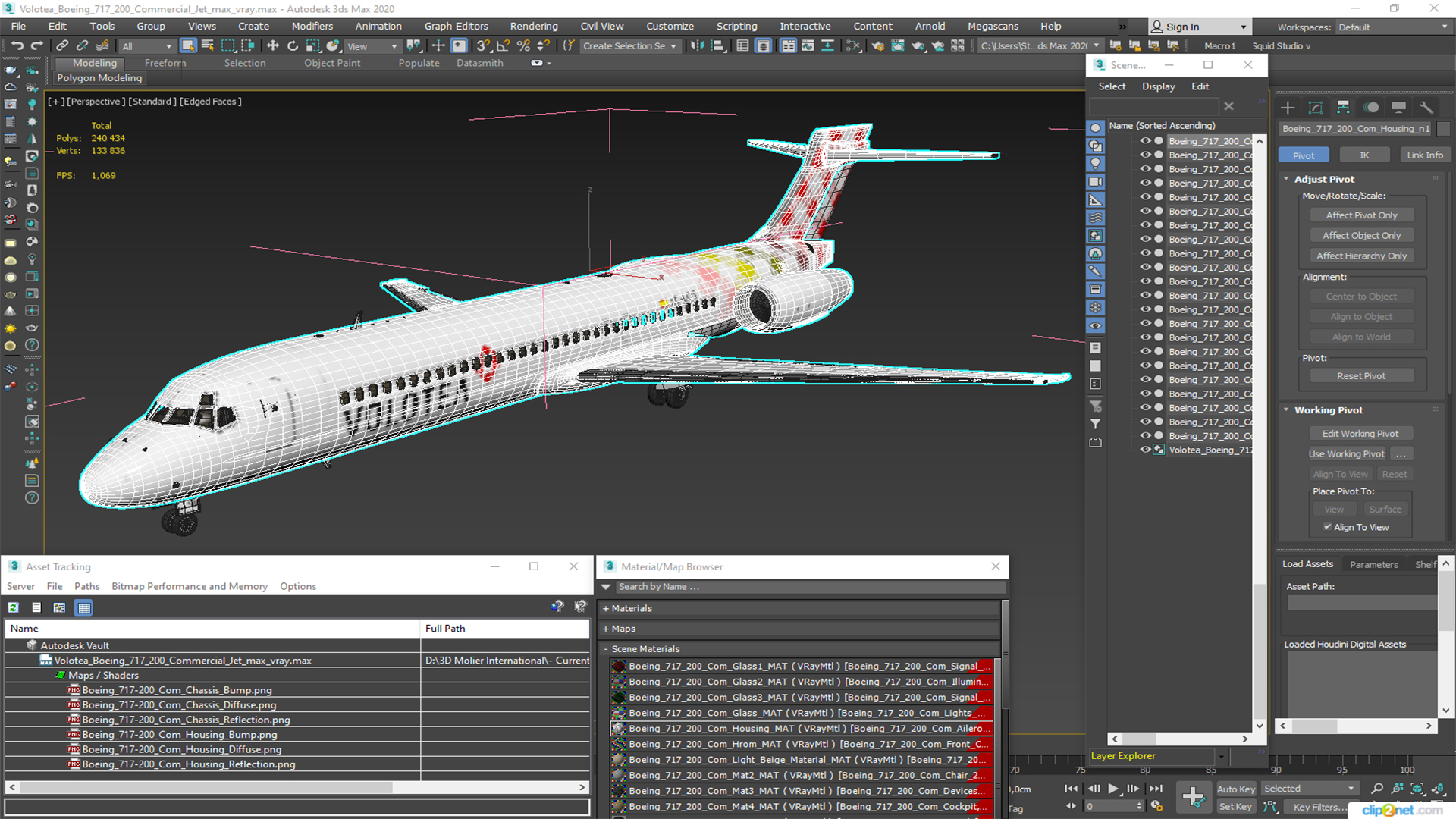
Task: Toggle Set Key mode
Action: [x=1236, y=807]
